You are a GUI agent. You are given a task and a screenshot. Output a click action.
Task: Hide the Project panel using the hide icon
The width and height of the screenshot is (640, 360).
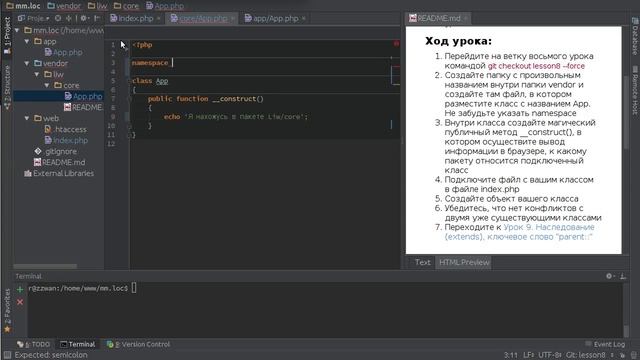[97, 18]
